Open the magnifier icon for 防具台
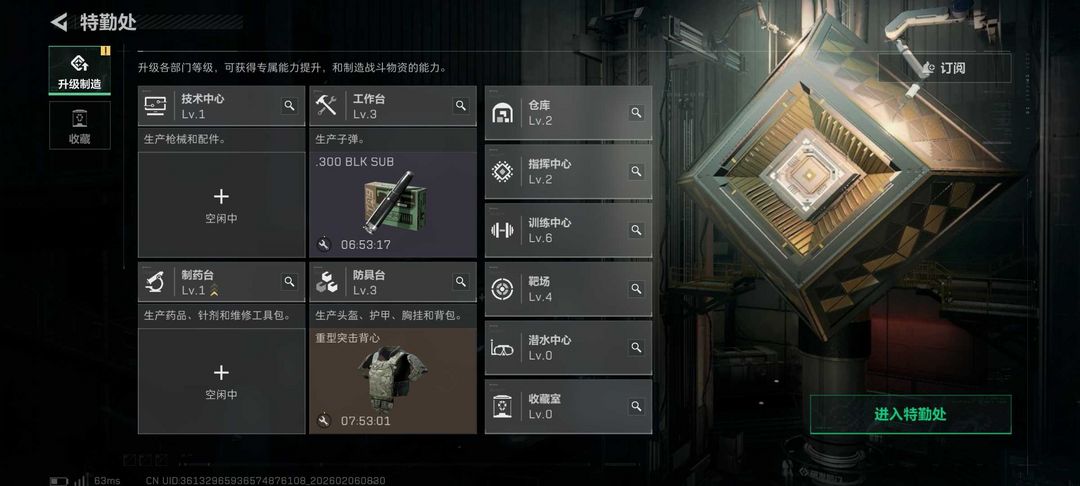 click(x=461, y=282)
